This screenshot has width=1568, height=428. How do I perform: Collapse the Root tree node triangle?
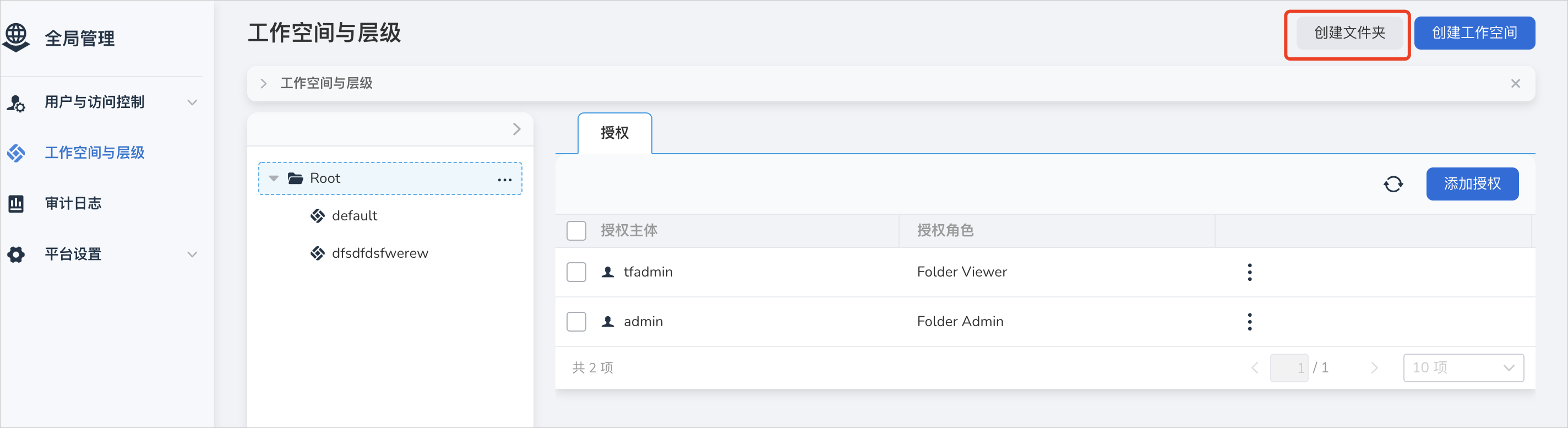pyautogui.click(x=274, y=178)
